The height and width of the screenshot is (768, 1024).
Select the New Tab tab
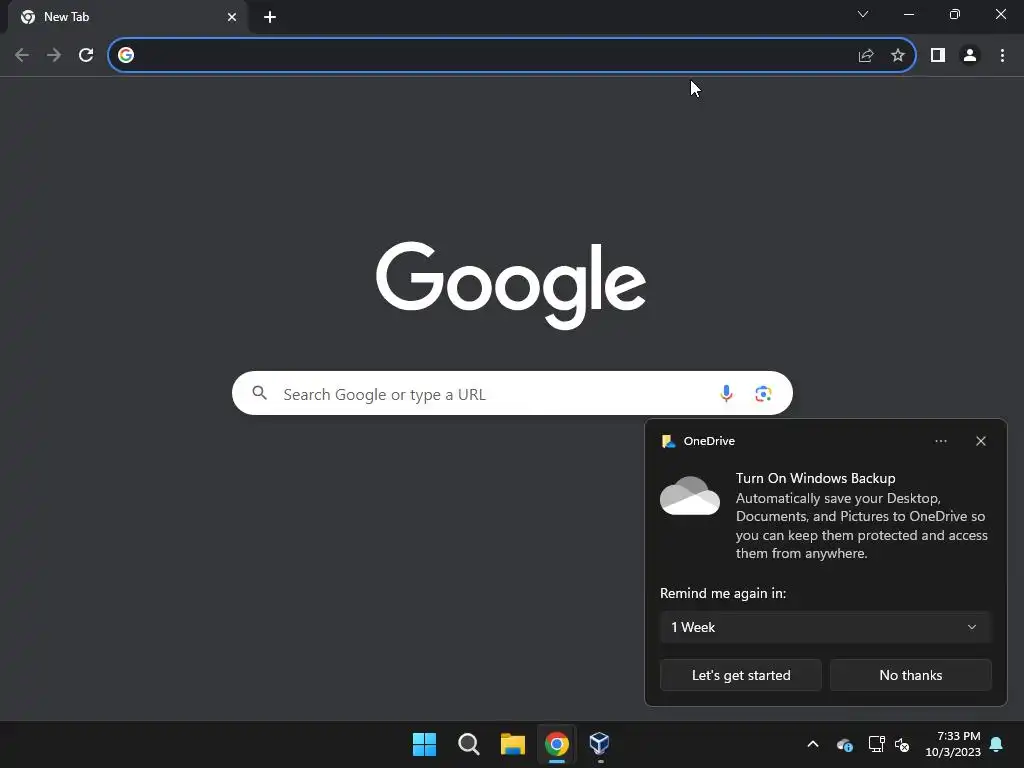pos(127,17)
